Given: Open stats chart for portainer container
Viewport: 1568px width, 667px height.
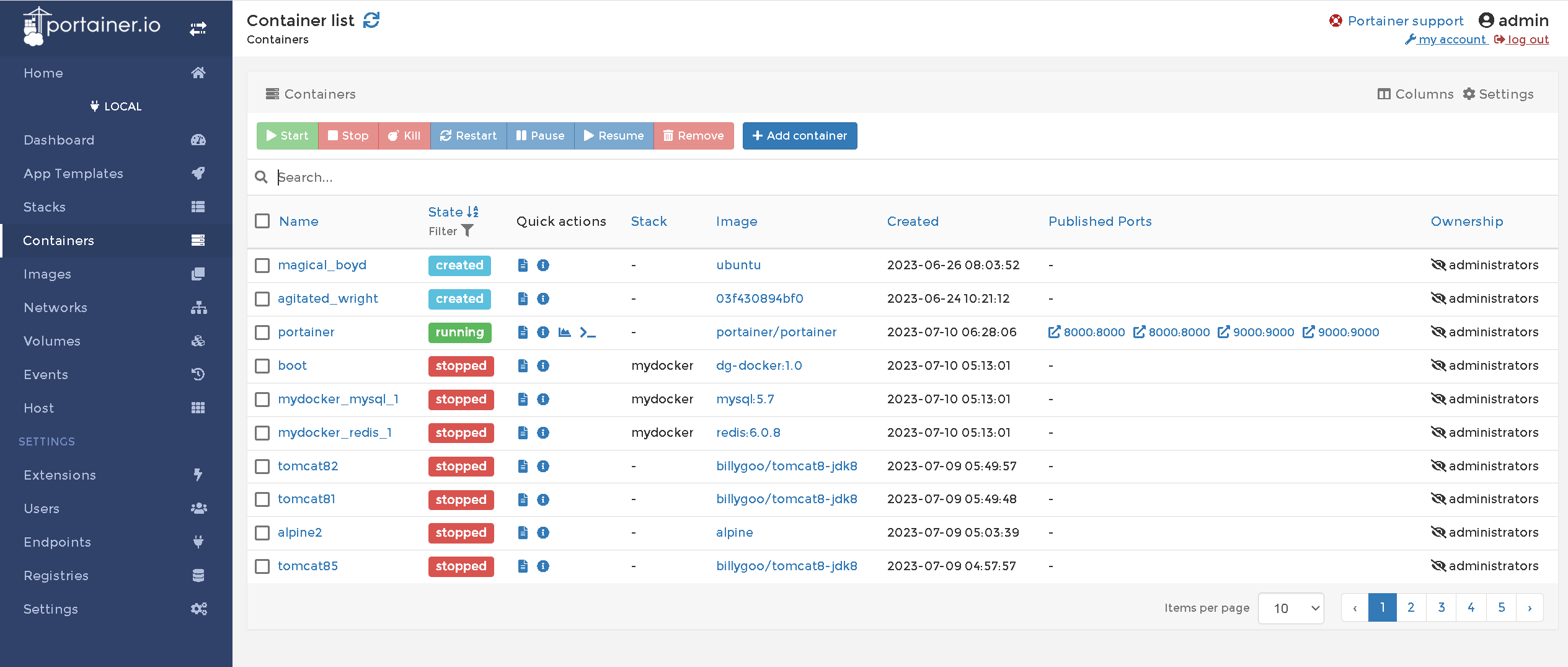Looking at the screenshot, I should [565, 332].
